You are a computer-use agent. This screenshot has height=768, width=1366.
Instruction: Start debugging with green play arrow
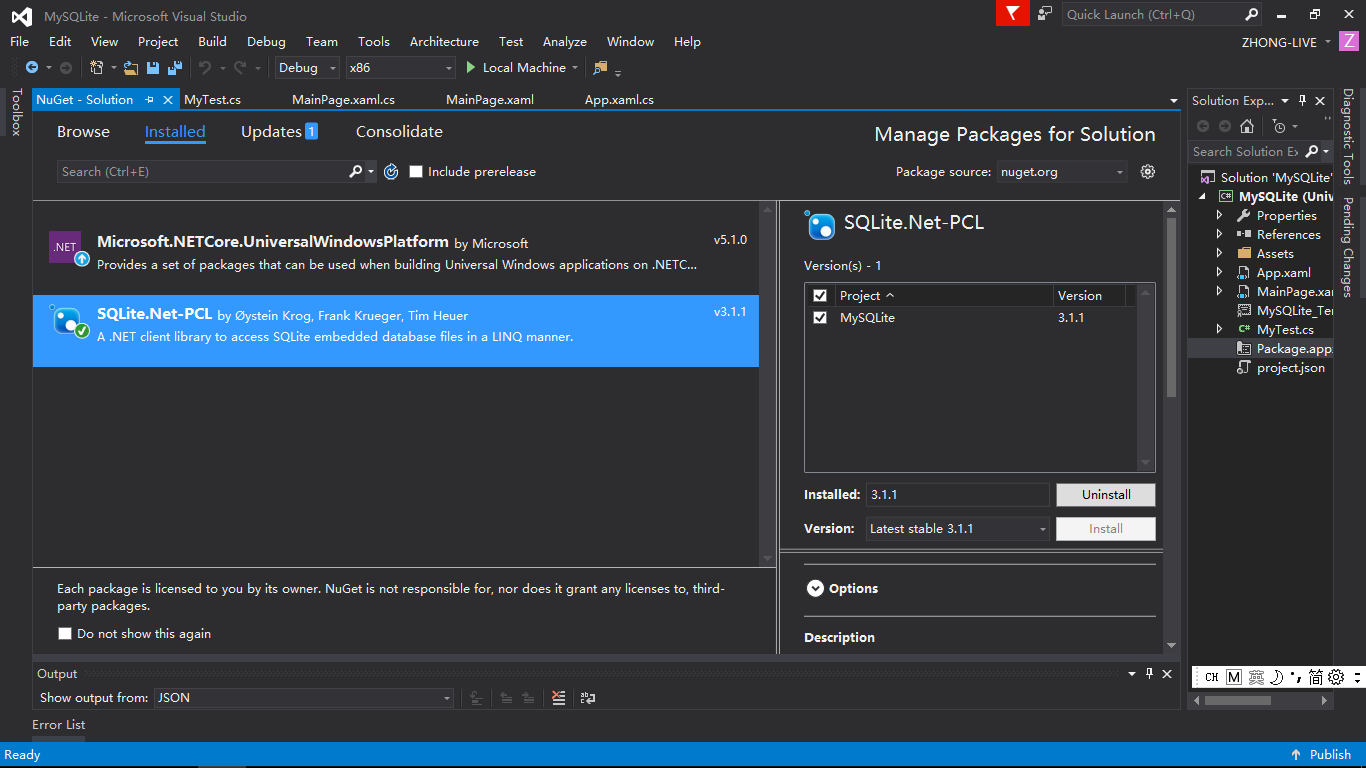[x=472, y=68]
